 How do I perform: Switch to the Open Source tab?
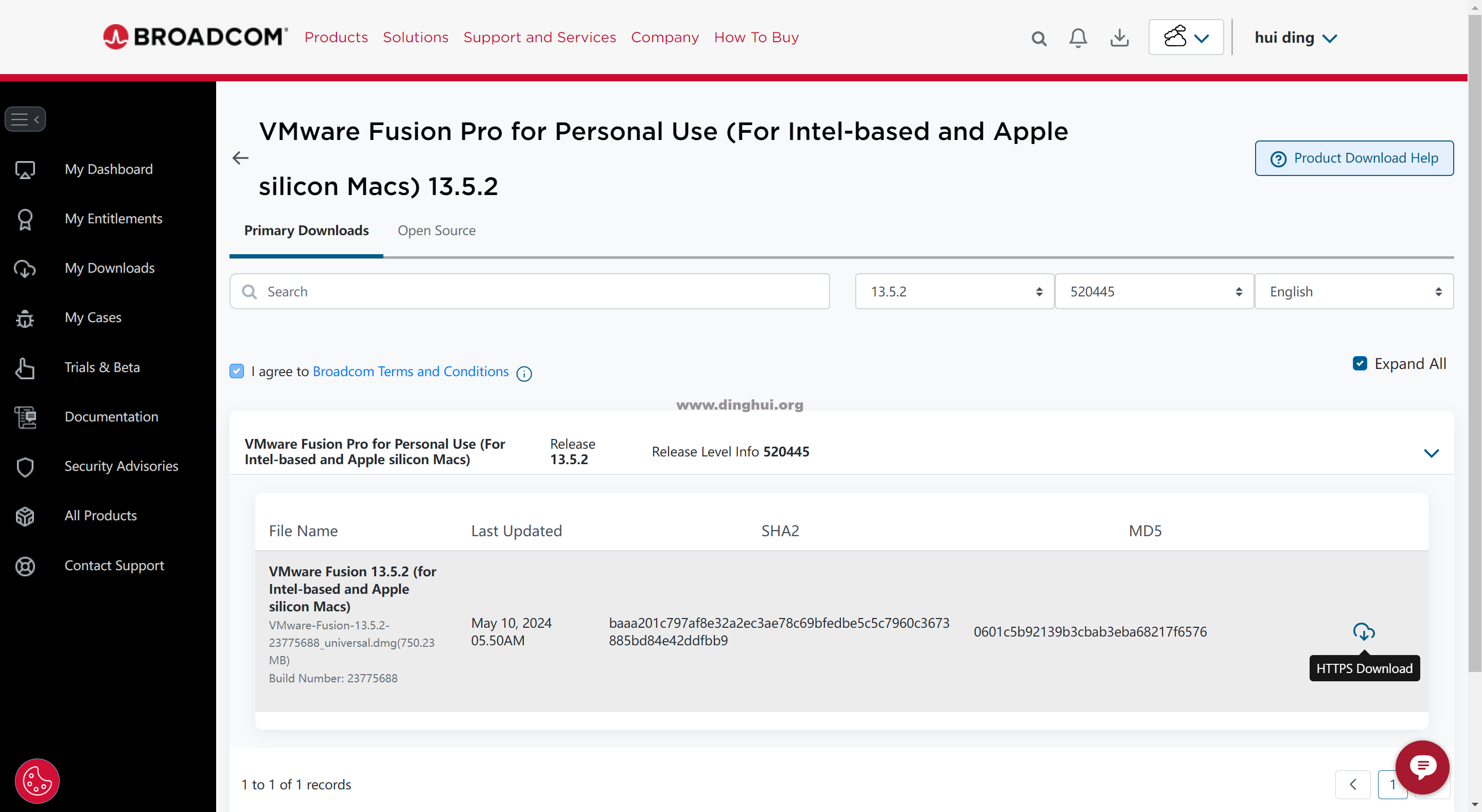437,230
